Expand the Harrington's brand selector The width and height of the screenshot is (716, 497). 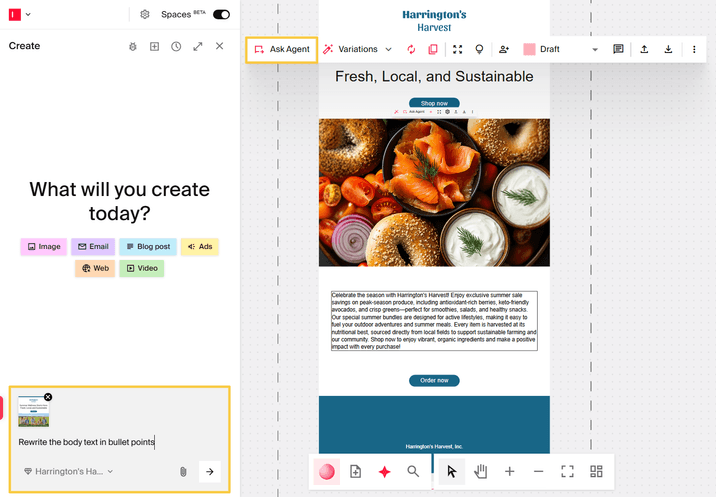[x=68, y=471]
